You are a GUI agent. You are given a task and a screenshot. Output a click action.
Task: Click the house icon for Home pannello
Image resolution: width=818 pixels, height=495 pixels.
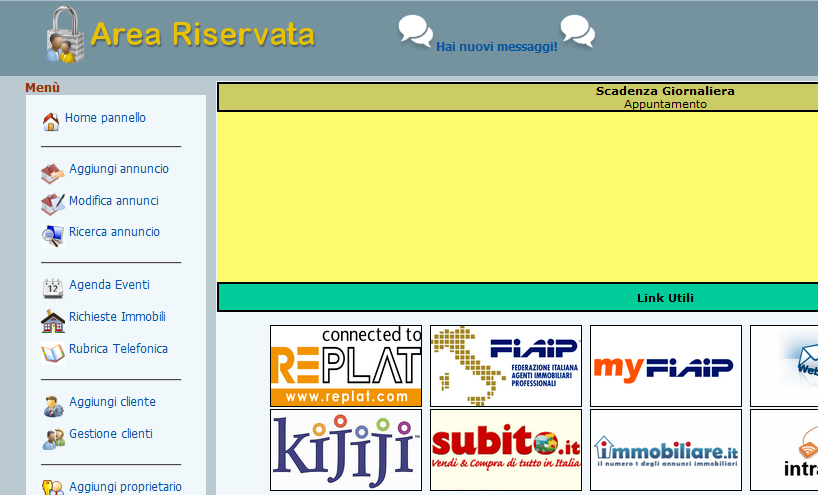51,122
